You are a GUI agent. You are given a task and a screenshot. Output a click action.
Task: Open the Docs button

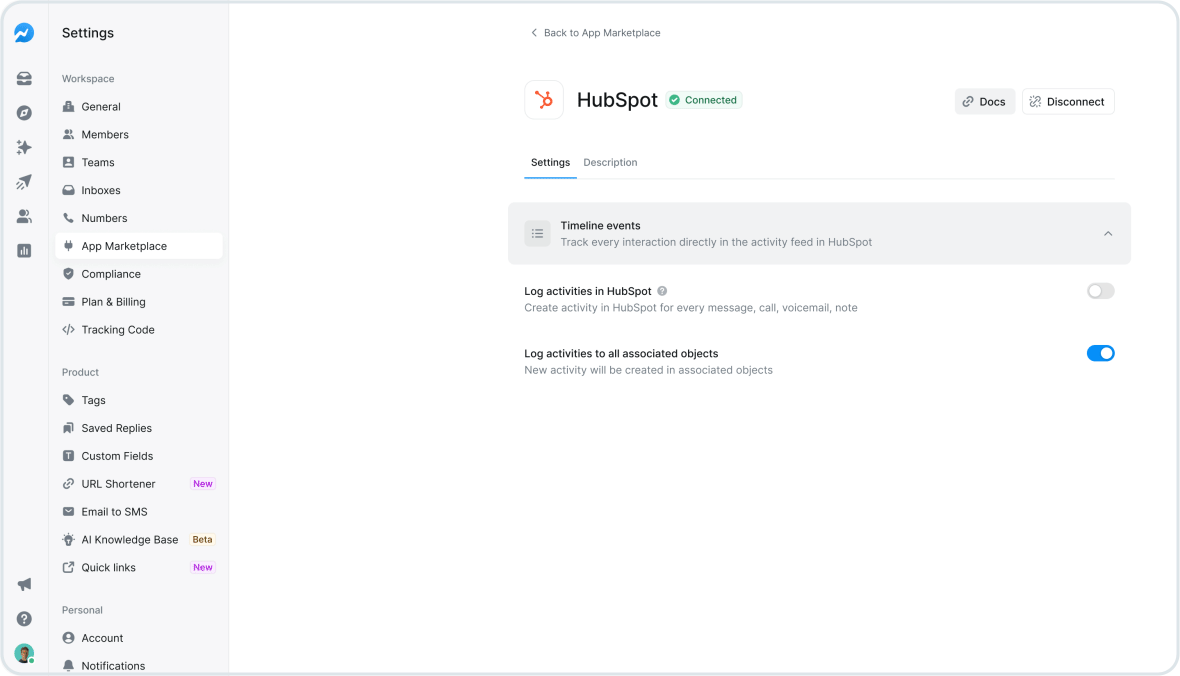984,101
